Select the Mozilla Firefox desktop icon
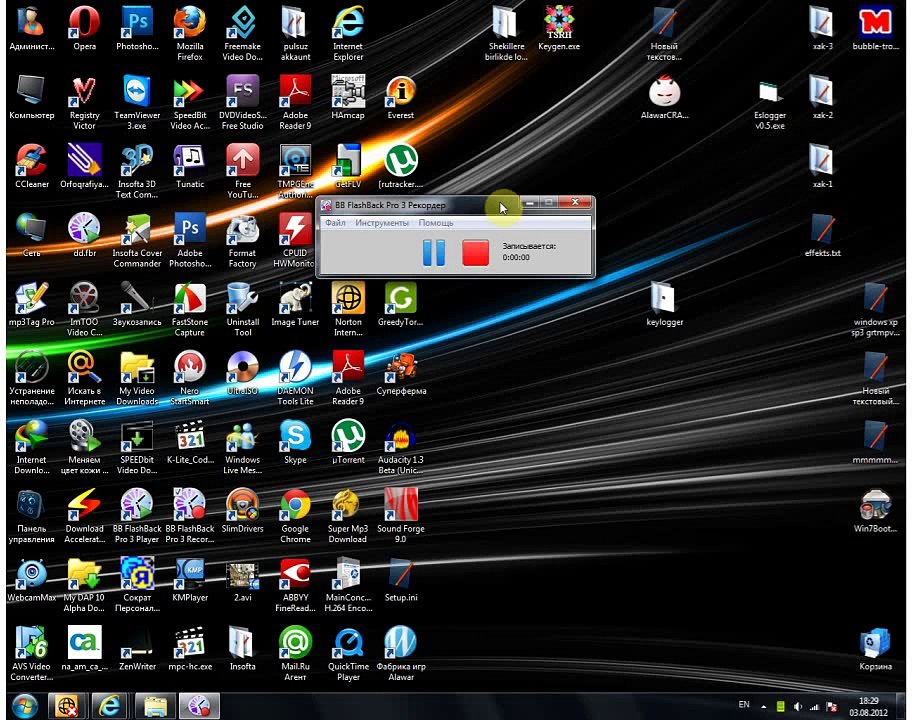 click(190, 33)
